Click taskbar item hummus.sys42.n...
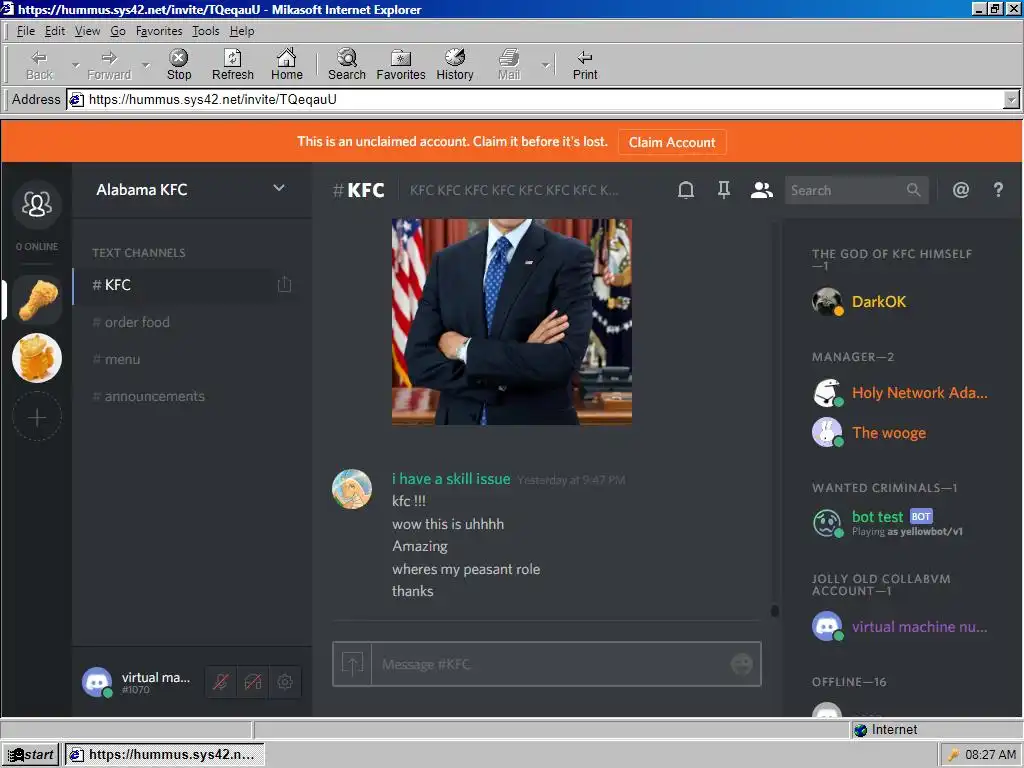Image resolution: width=1024 pixels, height=768 pixels. [x=163, y=755]
